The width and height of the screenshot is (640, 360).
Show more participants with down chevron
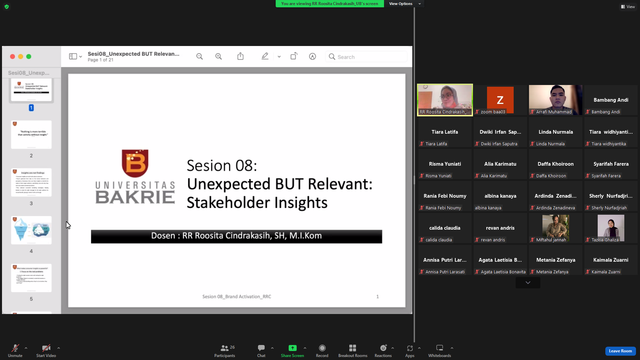coord(528,282)
